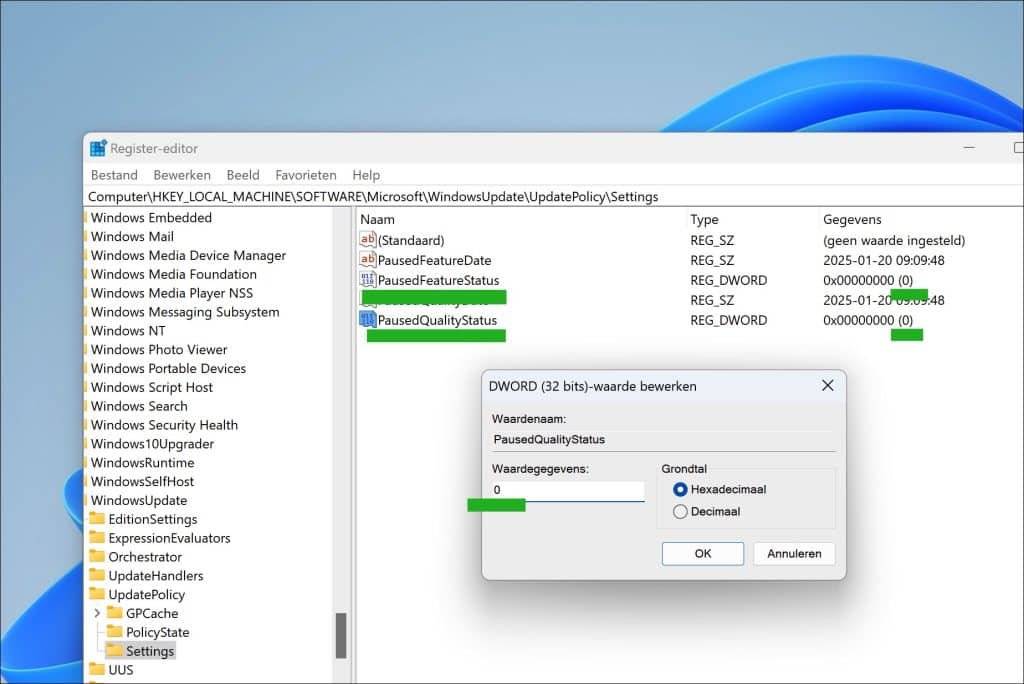Select the Windows10Upgrader key

pos(152,444)
